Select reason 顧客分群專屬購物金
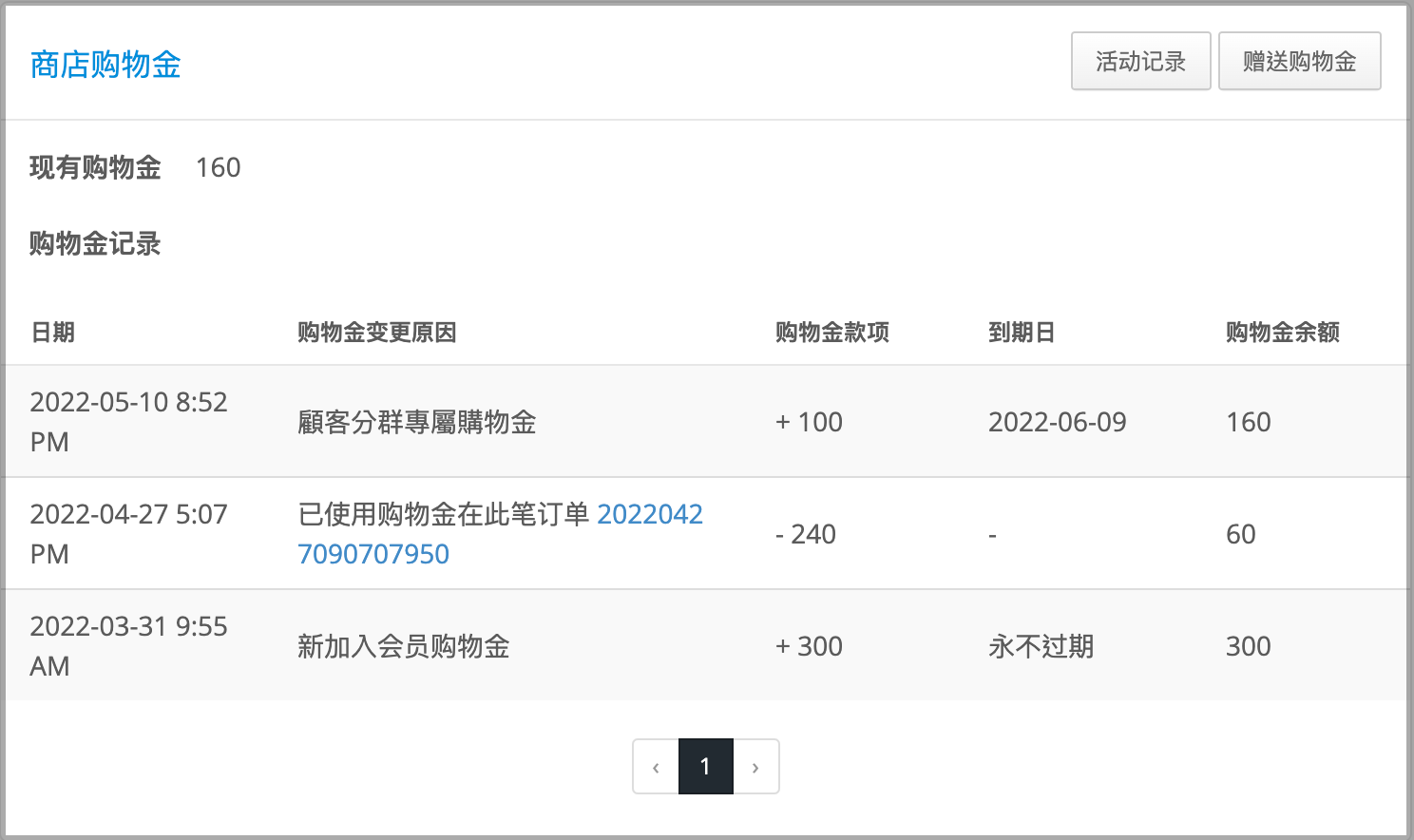1414x840 pixels. tap(417, 422)
